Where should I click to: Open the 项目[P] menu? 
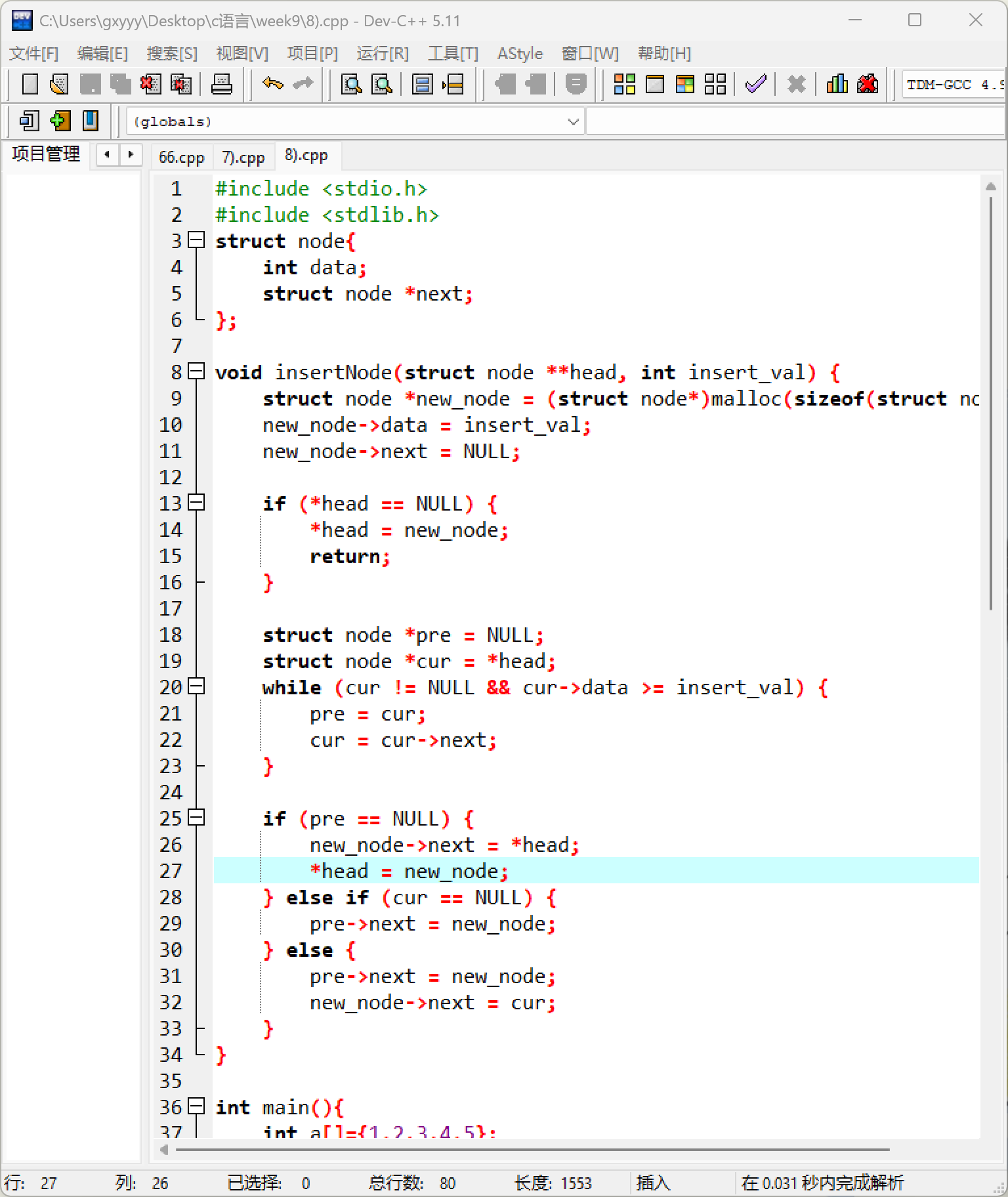pos(312,53)
